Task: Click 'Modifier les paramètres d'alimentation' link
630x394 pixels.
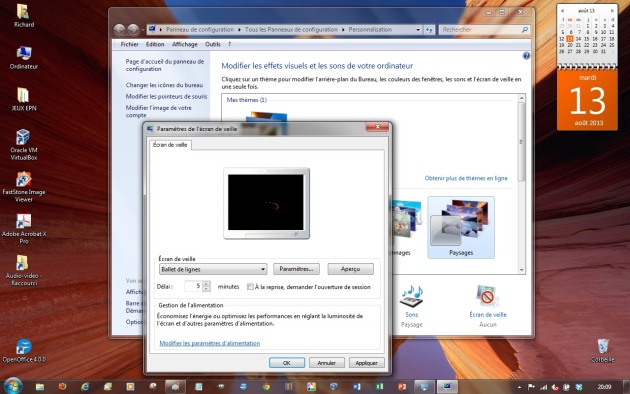Action: 210,343
